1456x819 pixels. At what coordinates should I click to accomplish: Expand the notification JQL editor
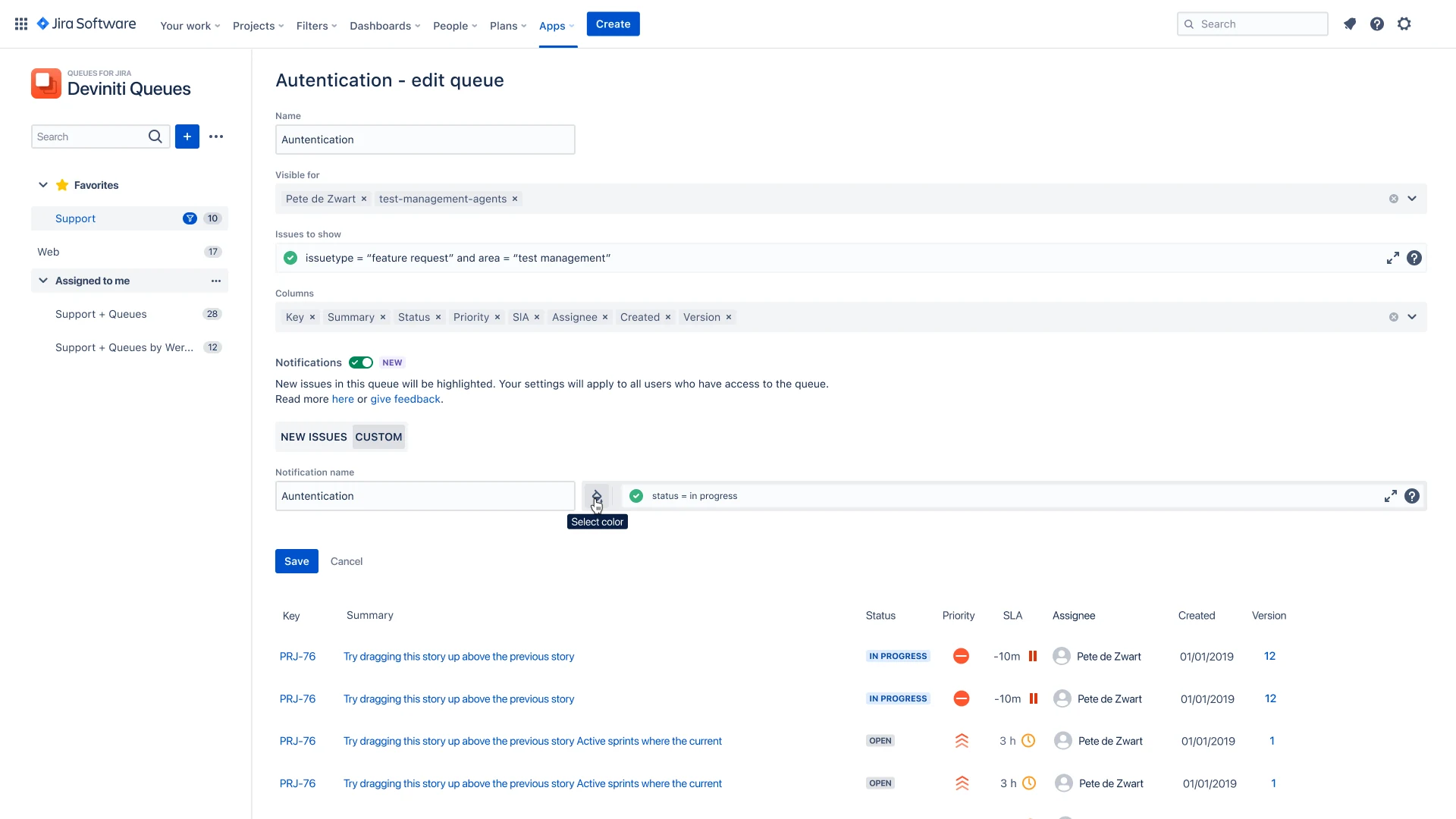tap(1391, 496)
